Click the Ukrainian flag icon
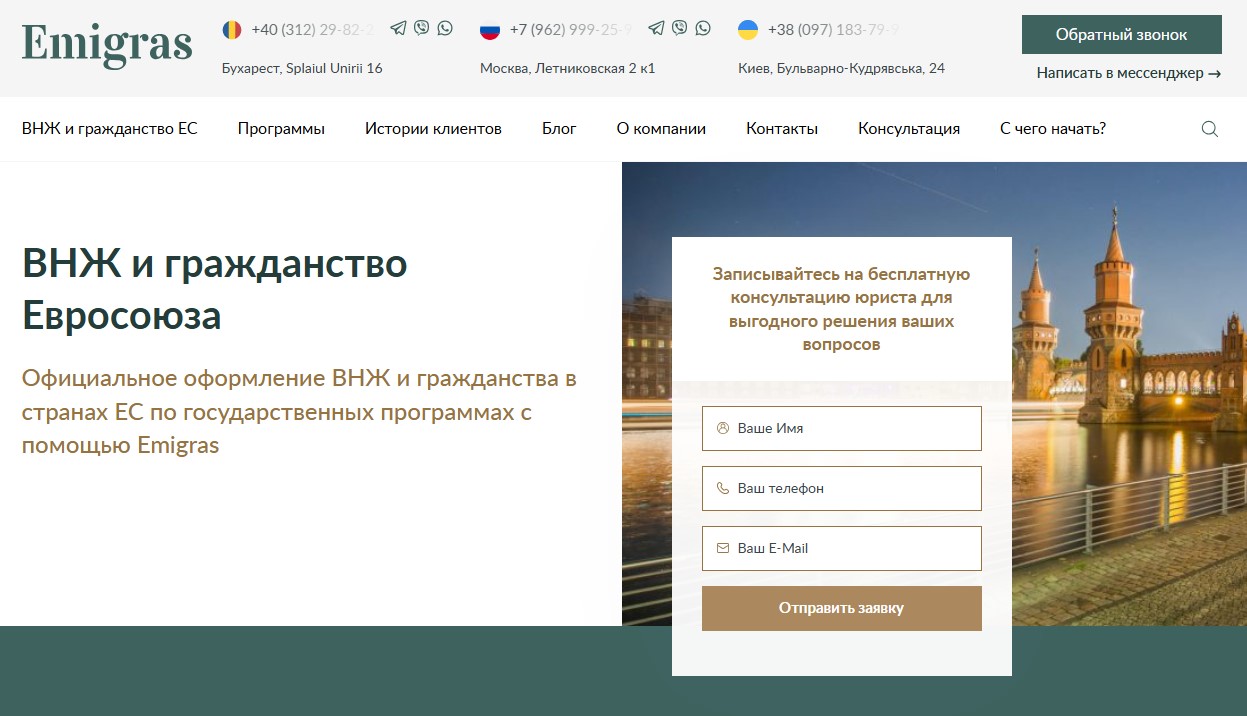Image resolution: width=1247 pixels, height=716 pixels. point(748,30)
